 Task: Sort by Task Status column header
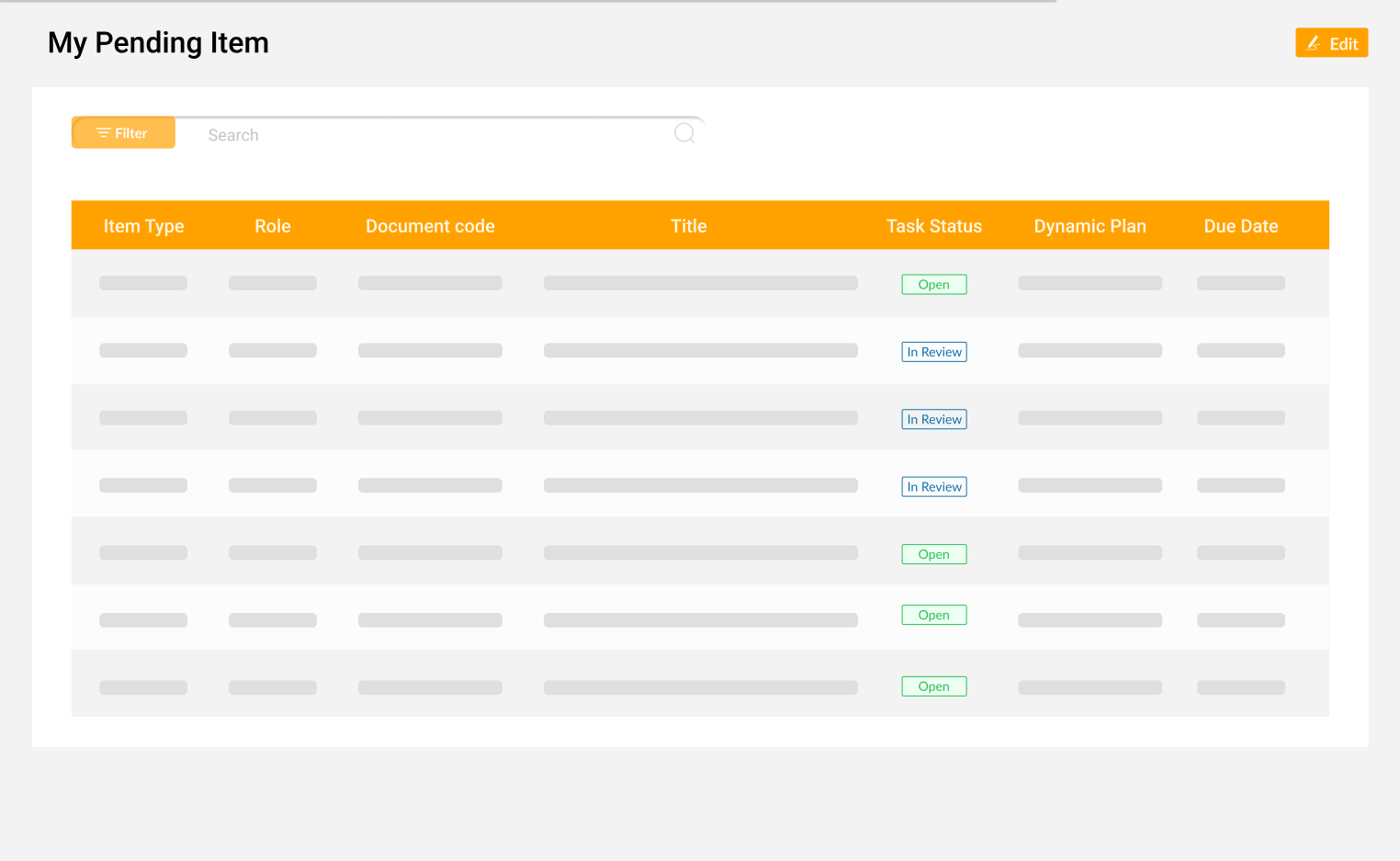(933, 226)
